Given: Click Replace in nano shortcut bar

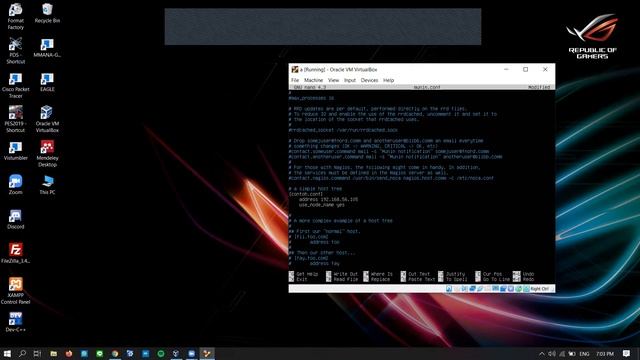Looking at the screenshot, I should click(376, 279).
